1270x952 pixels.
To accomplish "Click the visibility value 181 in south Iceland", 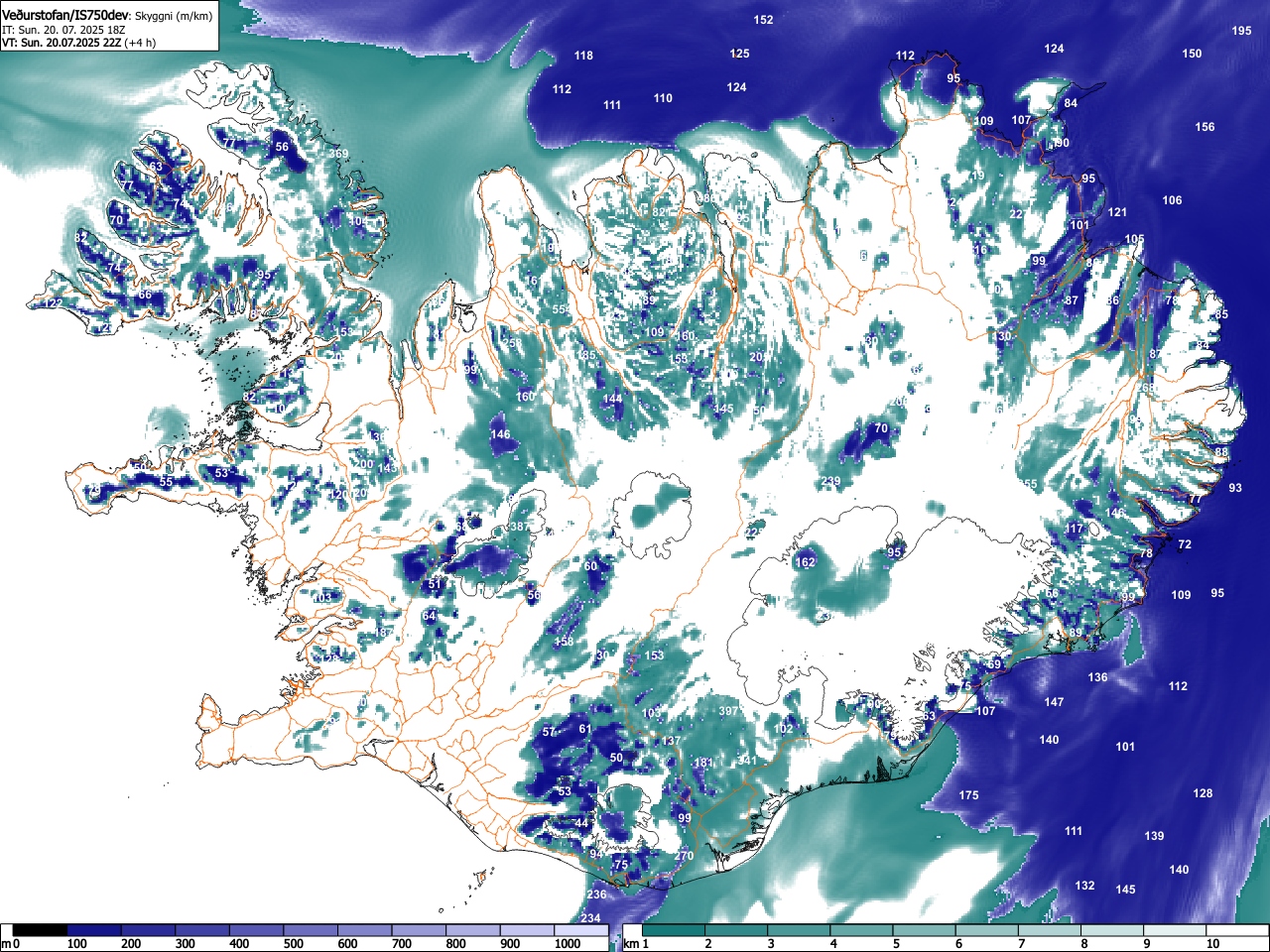I will (x=703, y=763).
